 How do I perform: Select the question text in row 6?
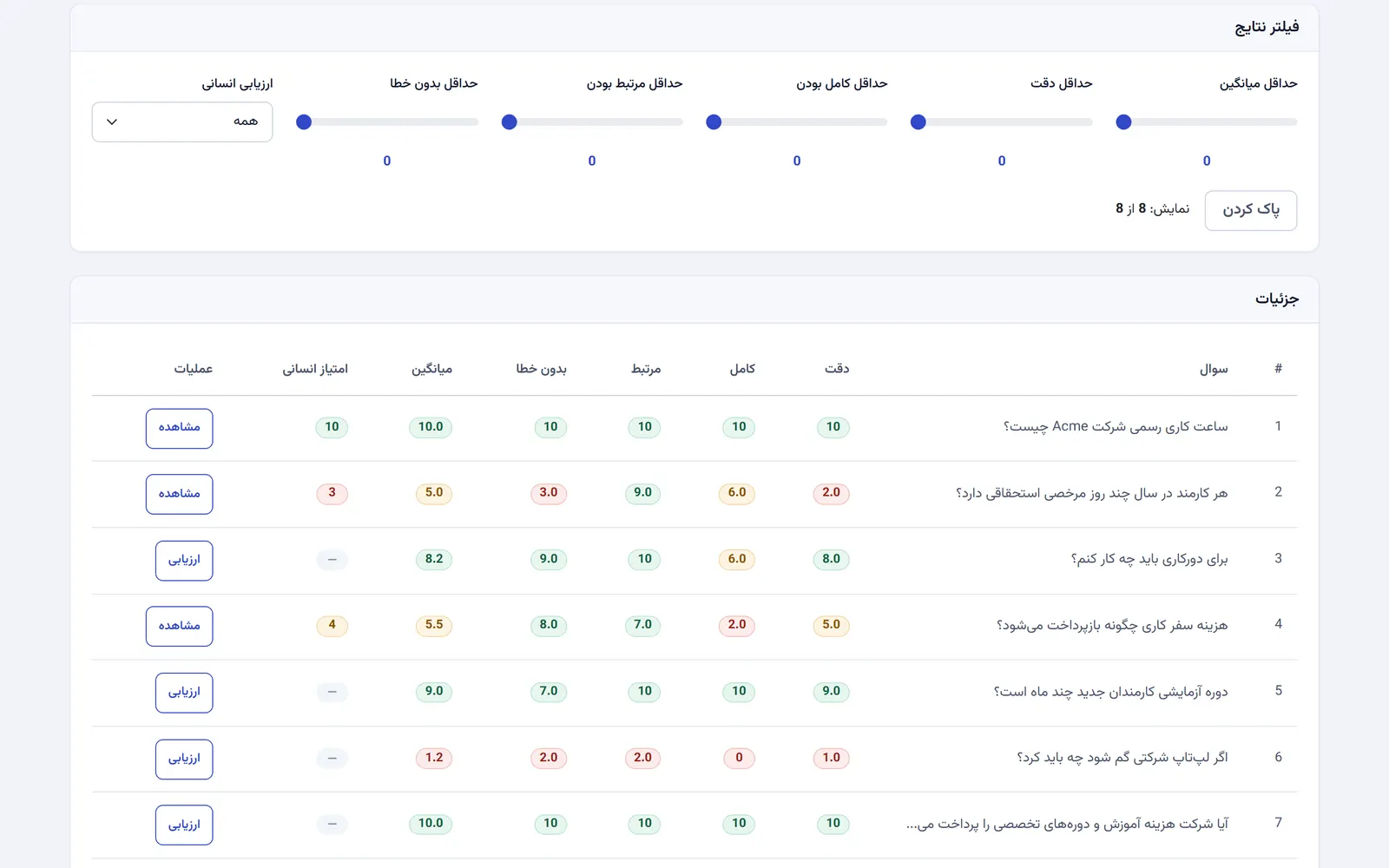1122,758
